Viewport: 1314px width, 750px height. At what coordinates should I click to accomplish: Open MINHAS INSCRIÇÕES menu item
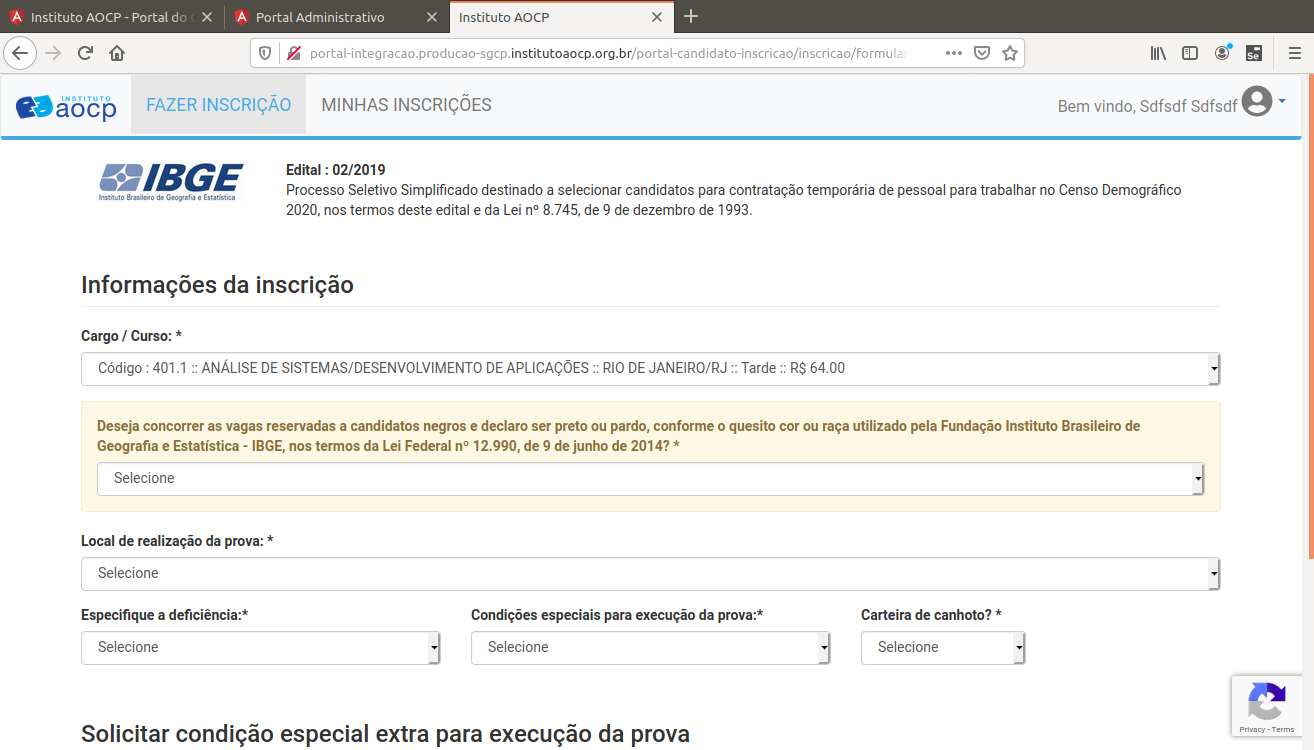pos(406,105)
